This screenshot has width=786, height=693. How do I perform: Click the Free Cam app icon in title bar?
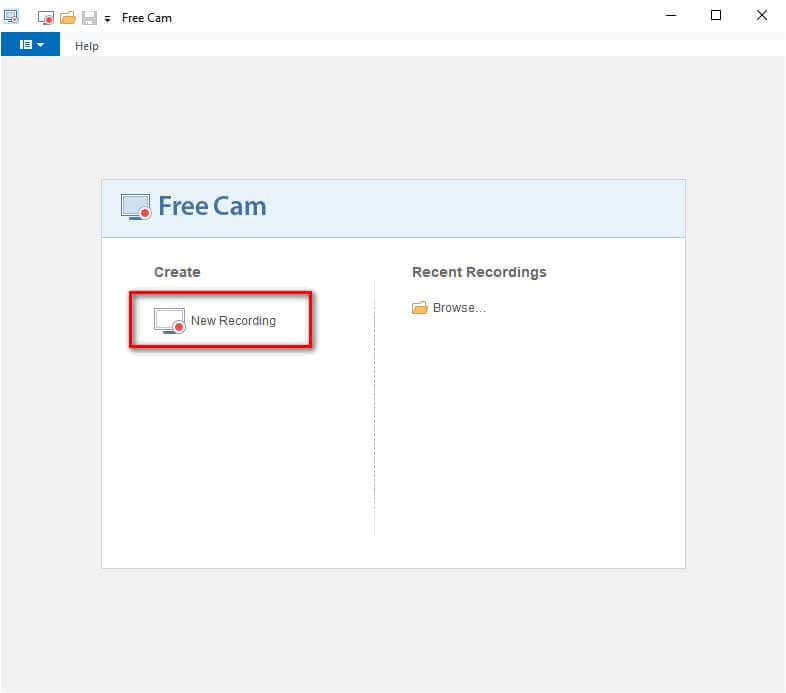point(12,16)
